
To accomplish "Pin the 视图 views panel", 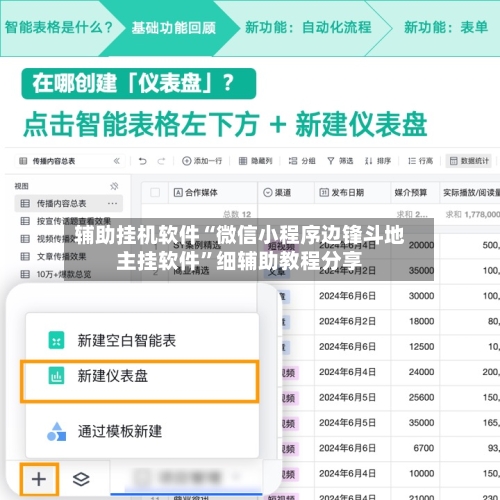I will coord(114,186).
